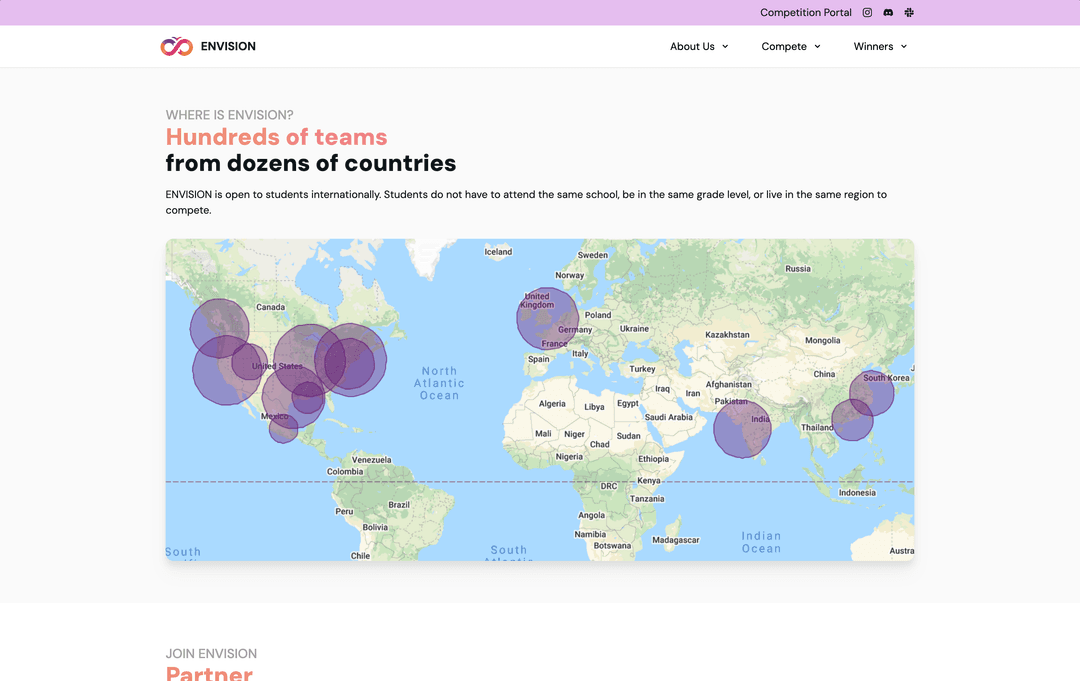Open the Slack icon link

click(909, 12)
